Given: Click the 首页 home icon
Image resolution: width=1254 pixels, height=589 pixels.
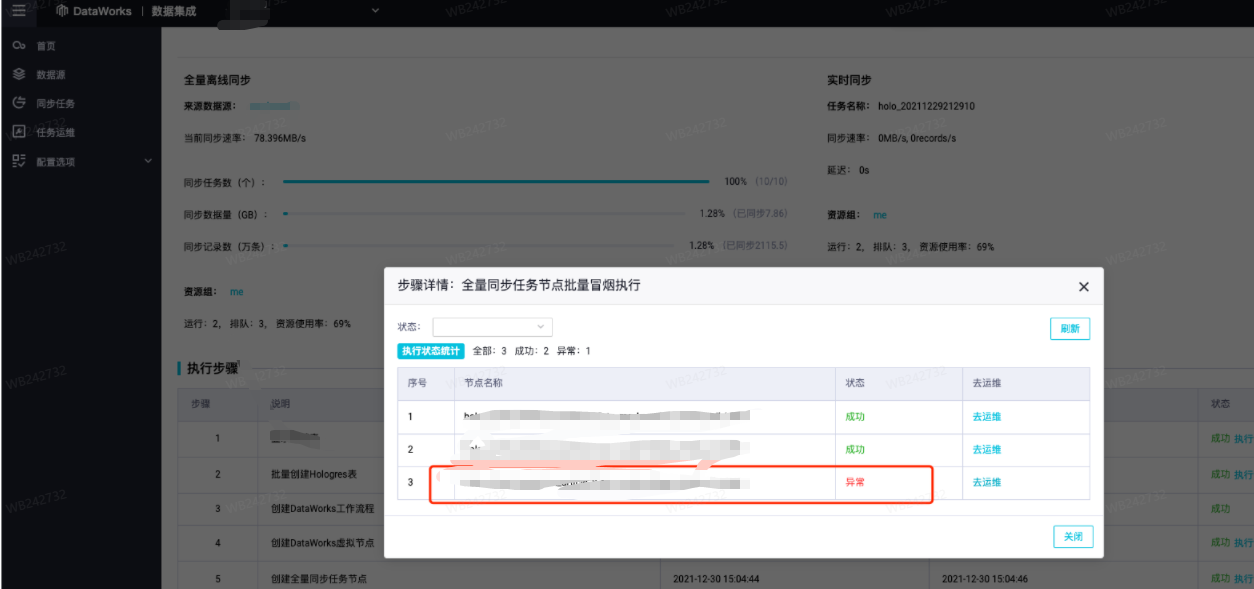Looking at the screenshot, I should [x=19, y=46].
